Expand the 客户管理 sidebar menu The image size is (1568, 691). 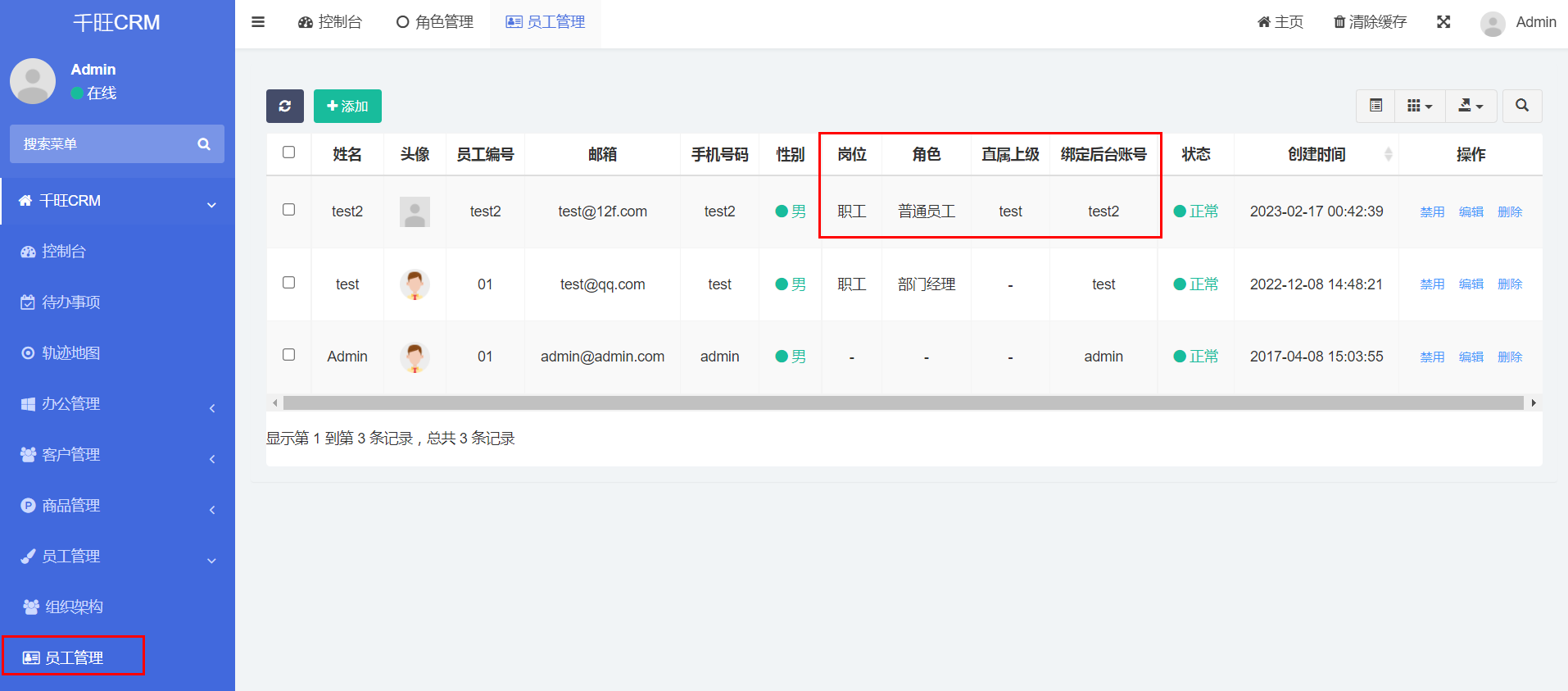tap(118, 455)
